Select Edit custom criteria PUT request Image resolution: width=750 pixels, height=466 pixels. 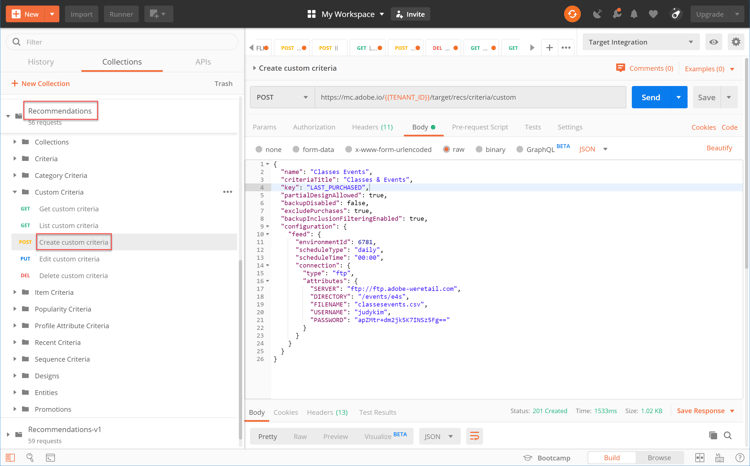pos(69,259)
